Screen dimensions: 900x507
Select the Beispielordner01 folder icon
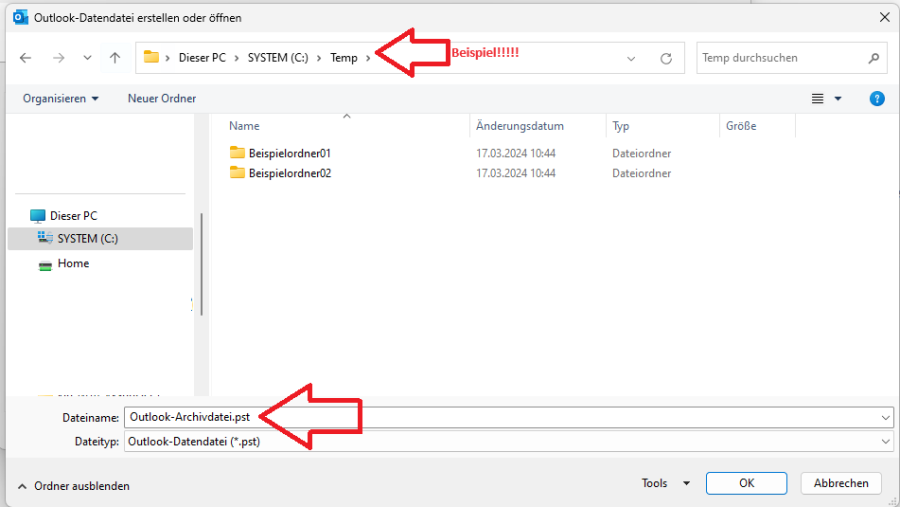[237, 152]
